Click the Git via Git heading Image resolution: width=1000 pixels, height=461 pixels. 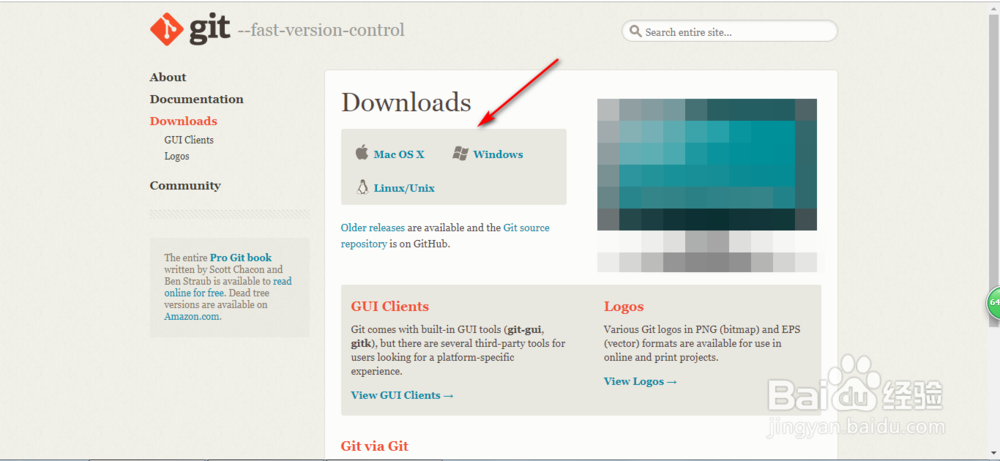tap(374, 446)
